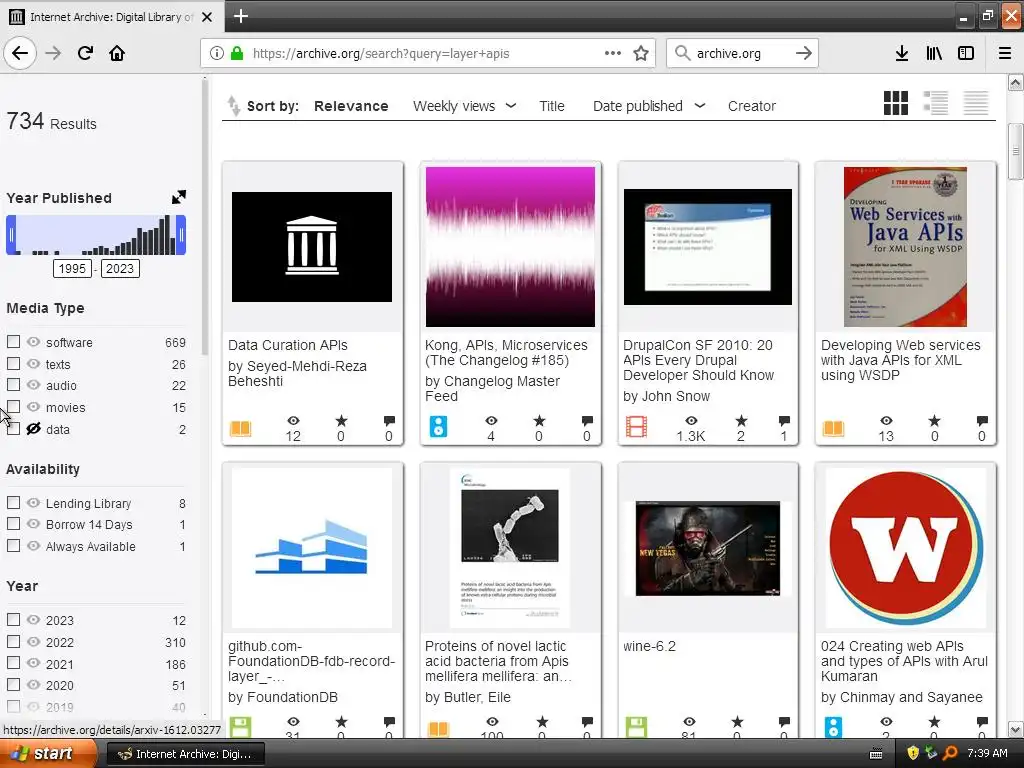Toggle the browser sidebar icon

click(x=966, y=53)
